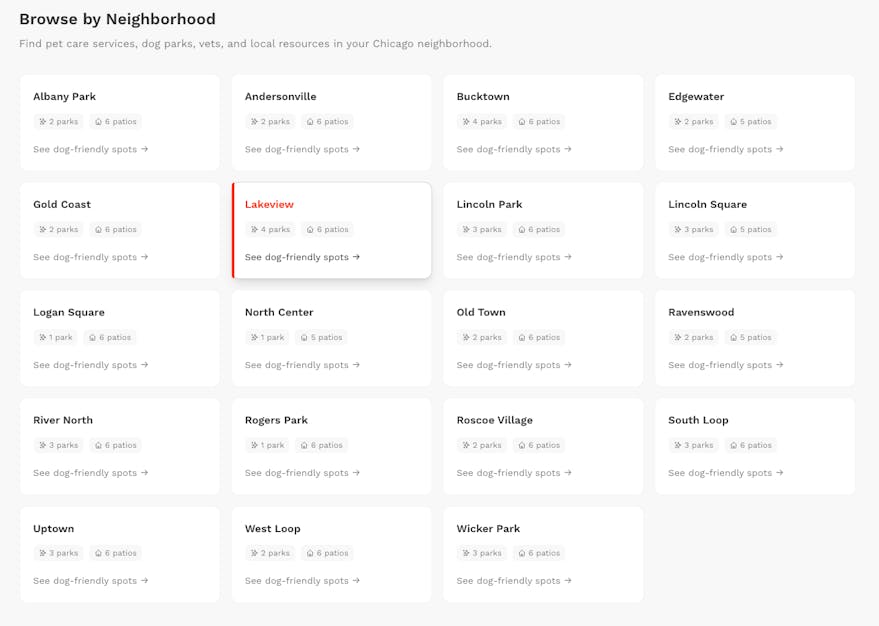Click the parks icon in Uptown card
Image resolution: width=879 pixels, height=626 pixels.
coord(42,554)
